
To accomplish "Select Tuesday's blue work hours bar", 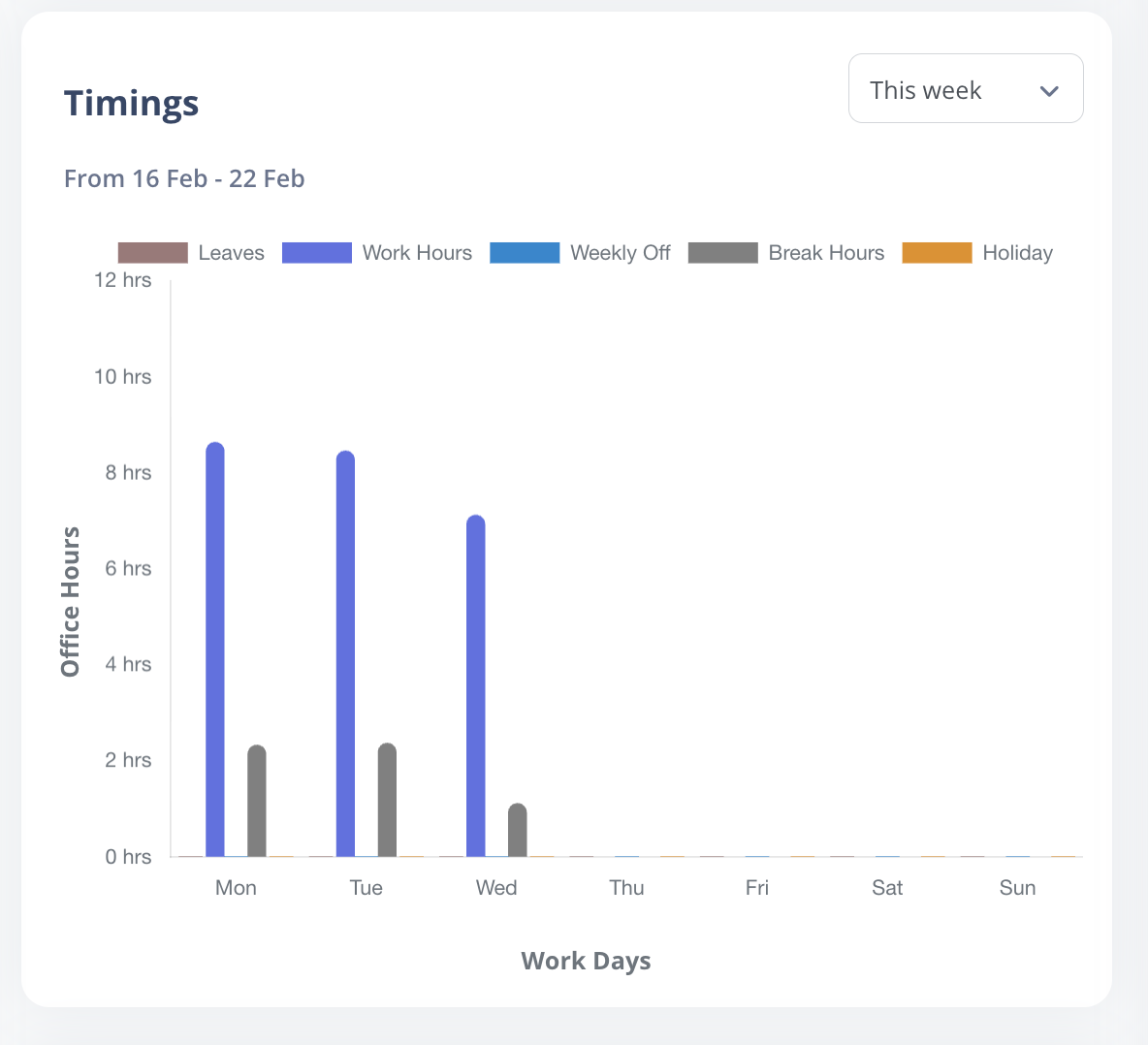I will pyautogui.click(x=345, y=653).
